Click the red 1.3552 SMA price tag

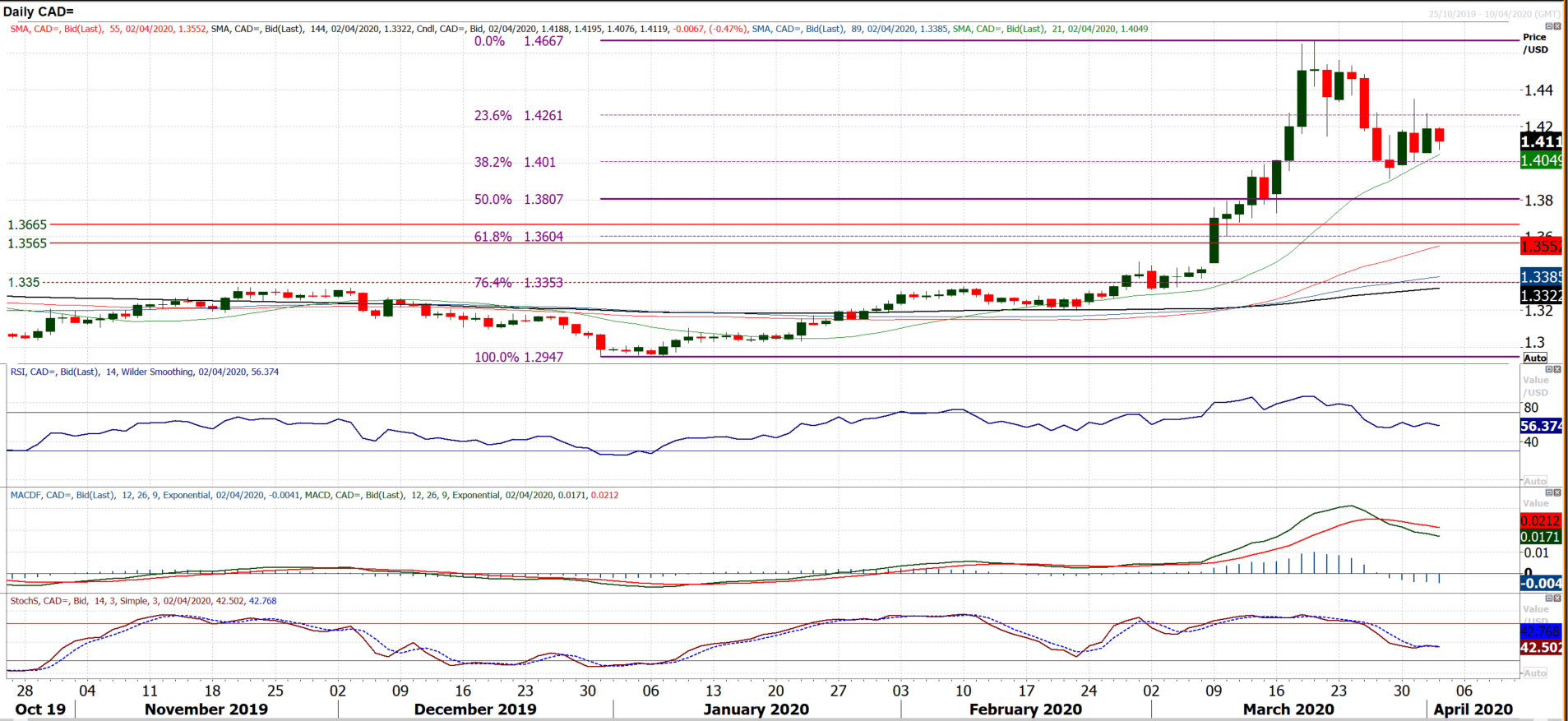pyautogui.click(x=1541, y=246)
